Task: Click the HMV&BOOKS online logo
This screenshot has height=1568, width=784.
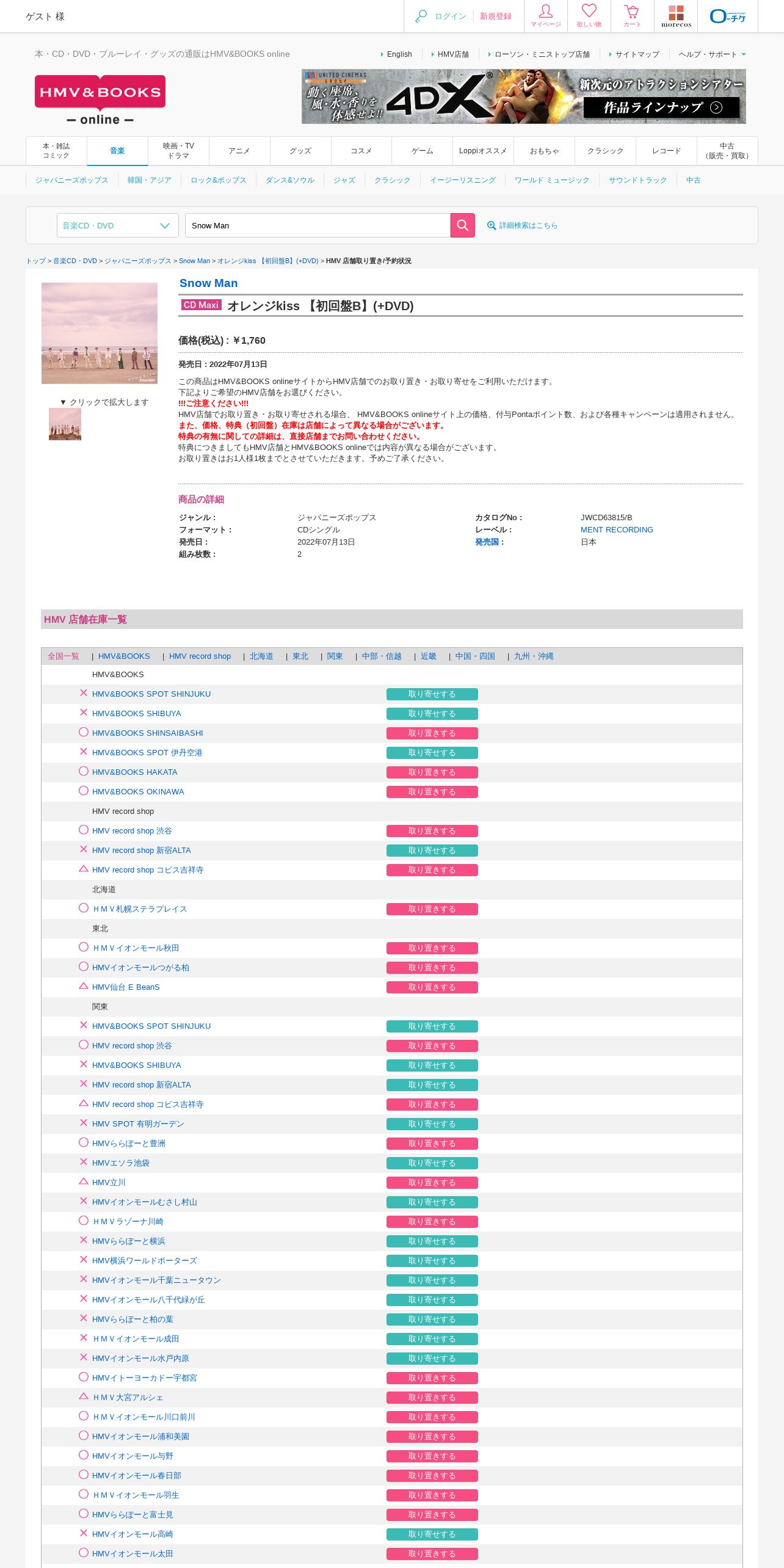Action: (100, 100)
